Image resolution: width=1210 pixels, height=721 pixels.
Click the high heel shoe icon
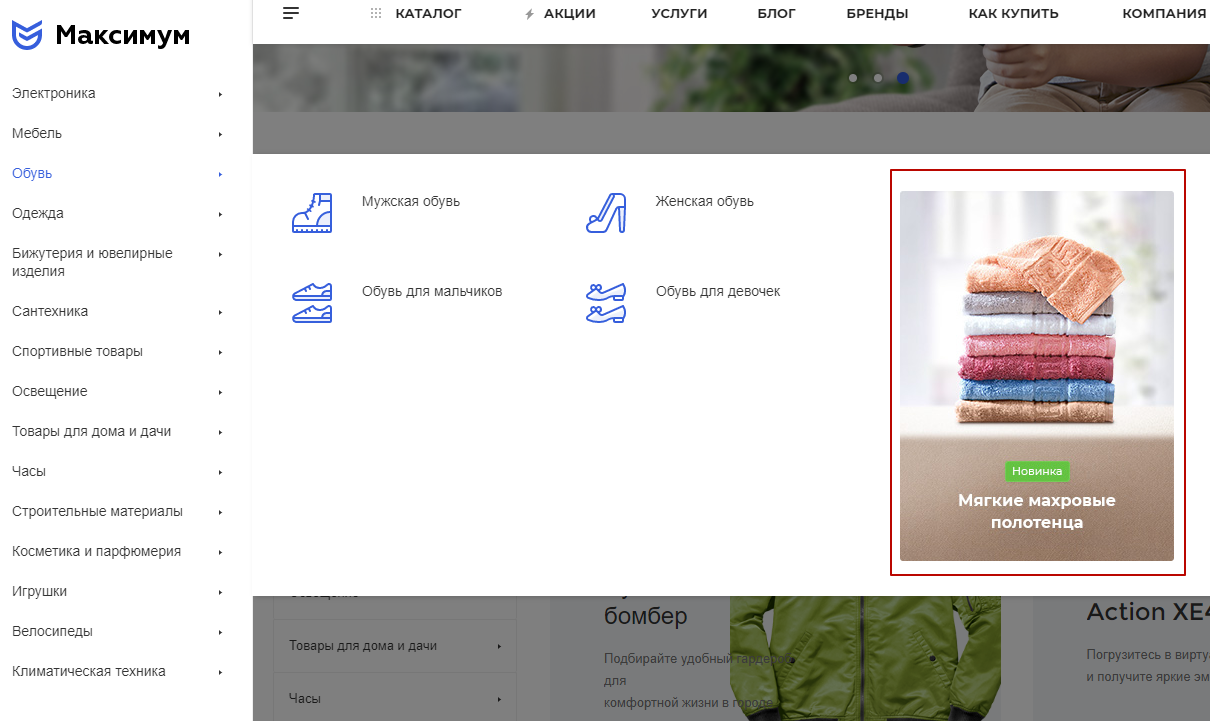tap(606, 213)
